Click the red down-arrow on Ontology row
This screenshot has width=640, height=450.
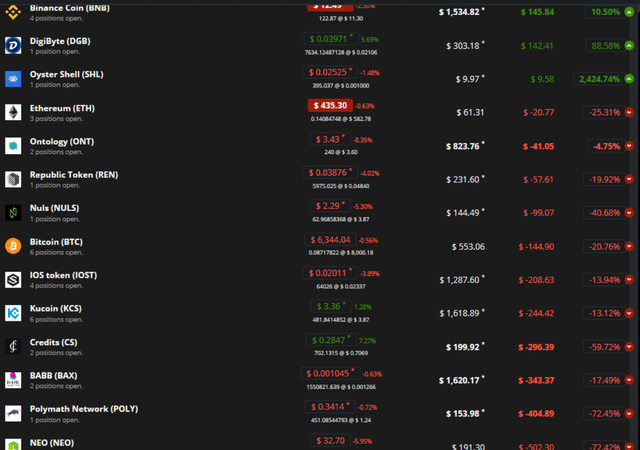coord(629,146)
